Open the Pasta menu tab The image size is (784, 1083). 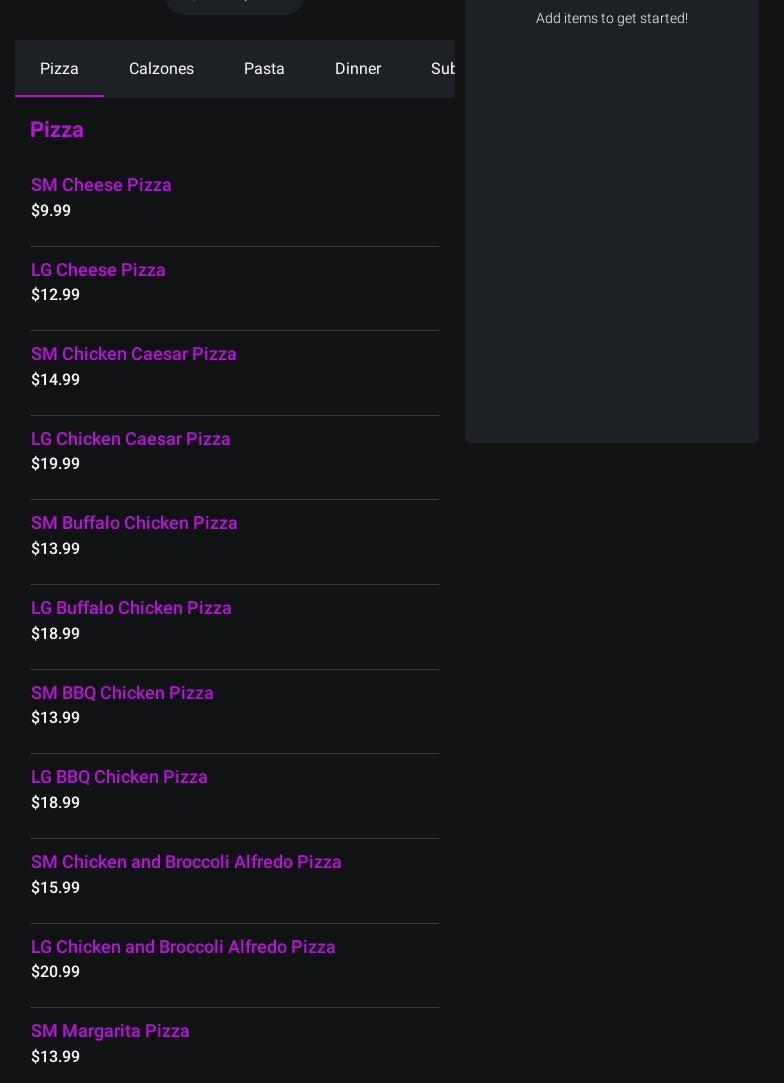pyautogui.click(x=264, y=68)
